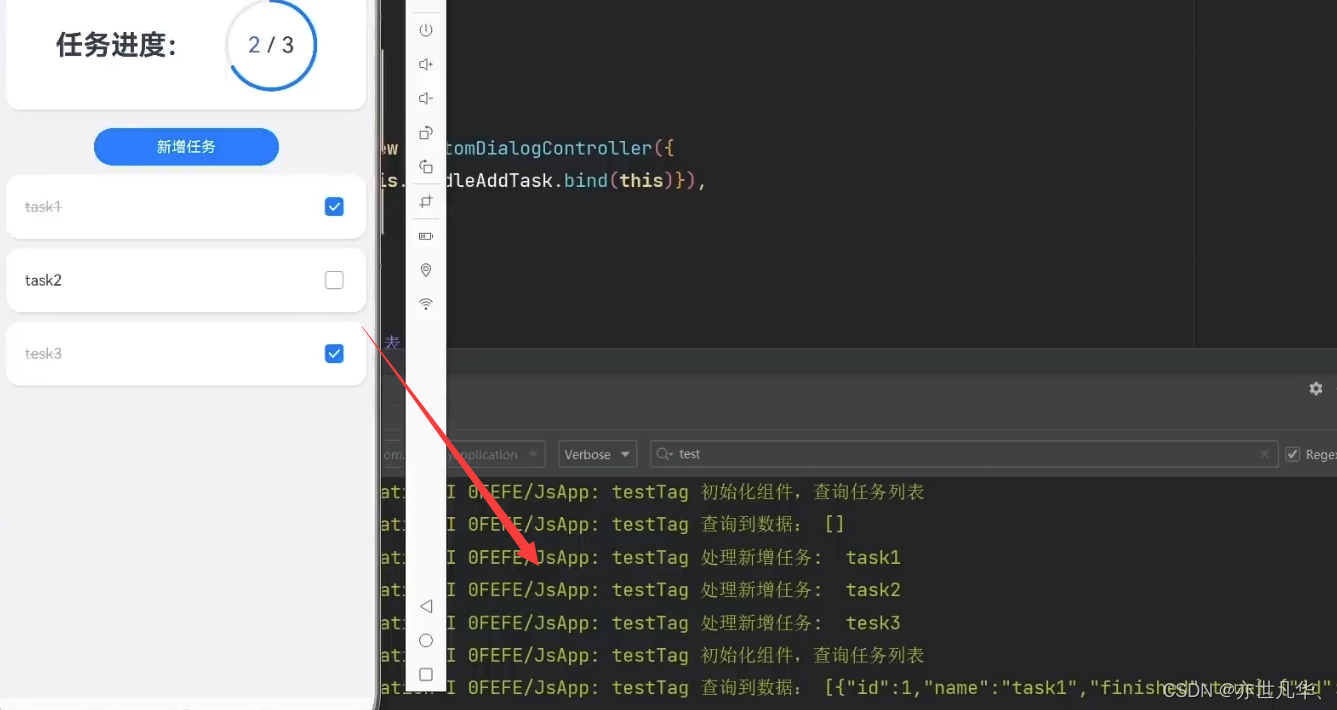Click the emulator recent apps square icon
This screenshot has height=710, width=1337.
pyautogui.click(x=426, y=674)
